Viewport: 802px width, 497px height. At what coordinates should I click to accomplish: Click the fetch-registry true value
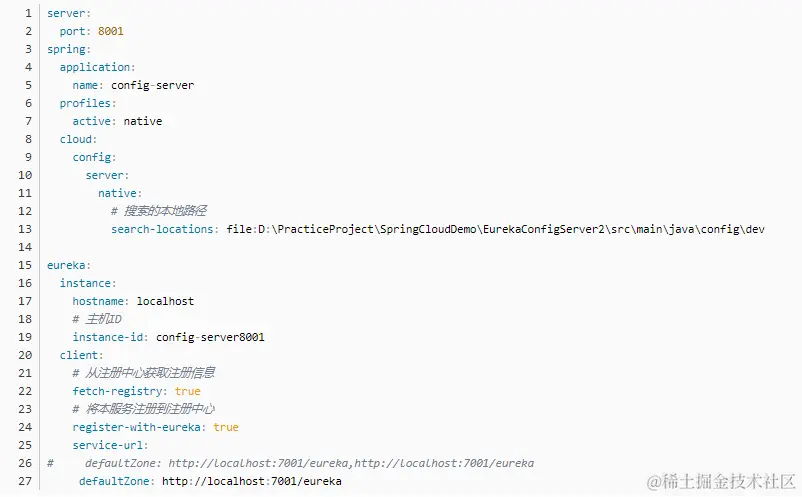point(187,391)
